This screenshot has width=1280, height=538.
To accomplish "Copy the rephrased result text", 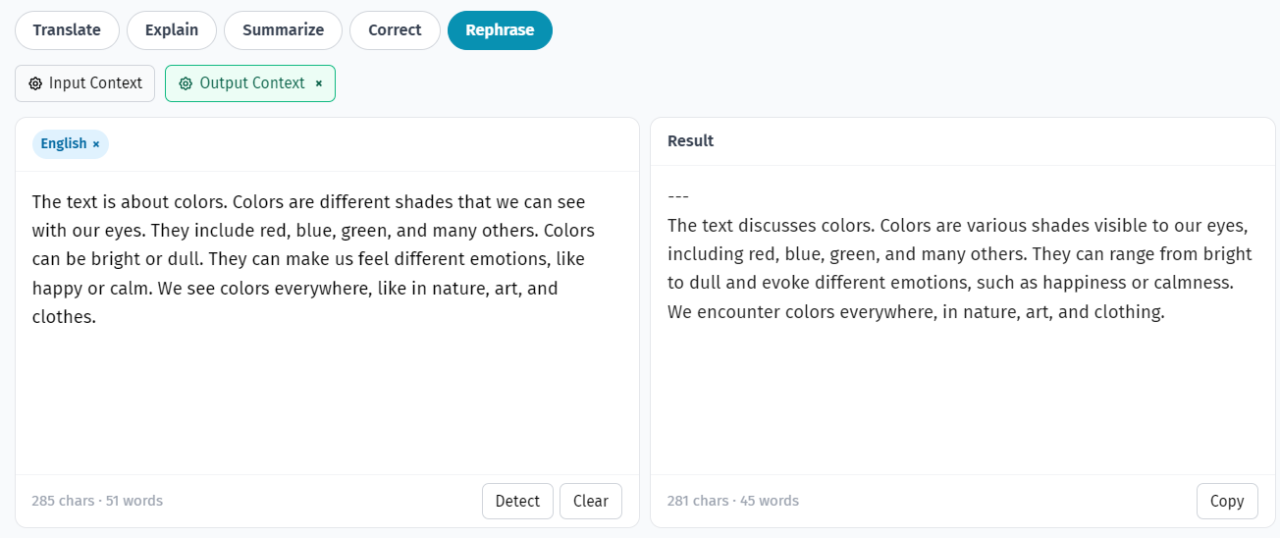I will point(1226,501).
